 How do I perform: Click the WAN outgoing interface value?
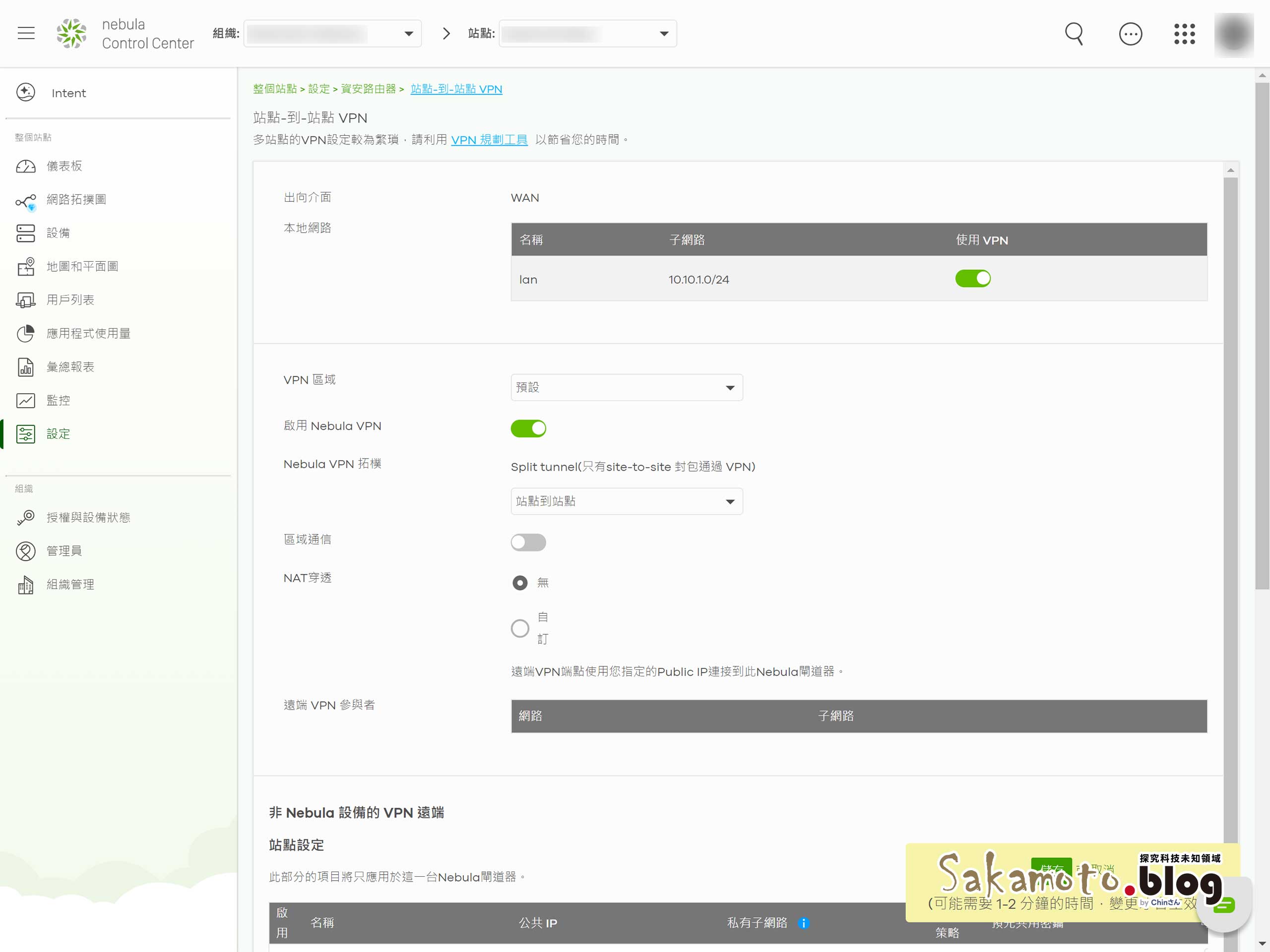click(x=525, y=198)
